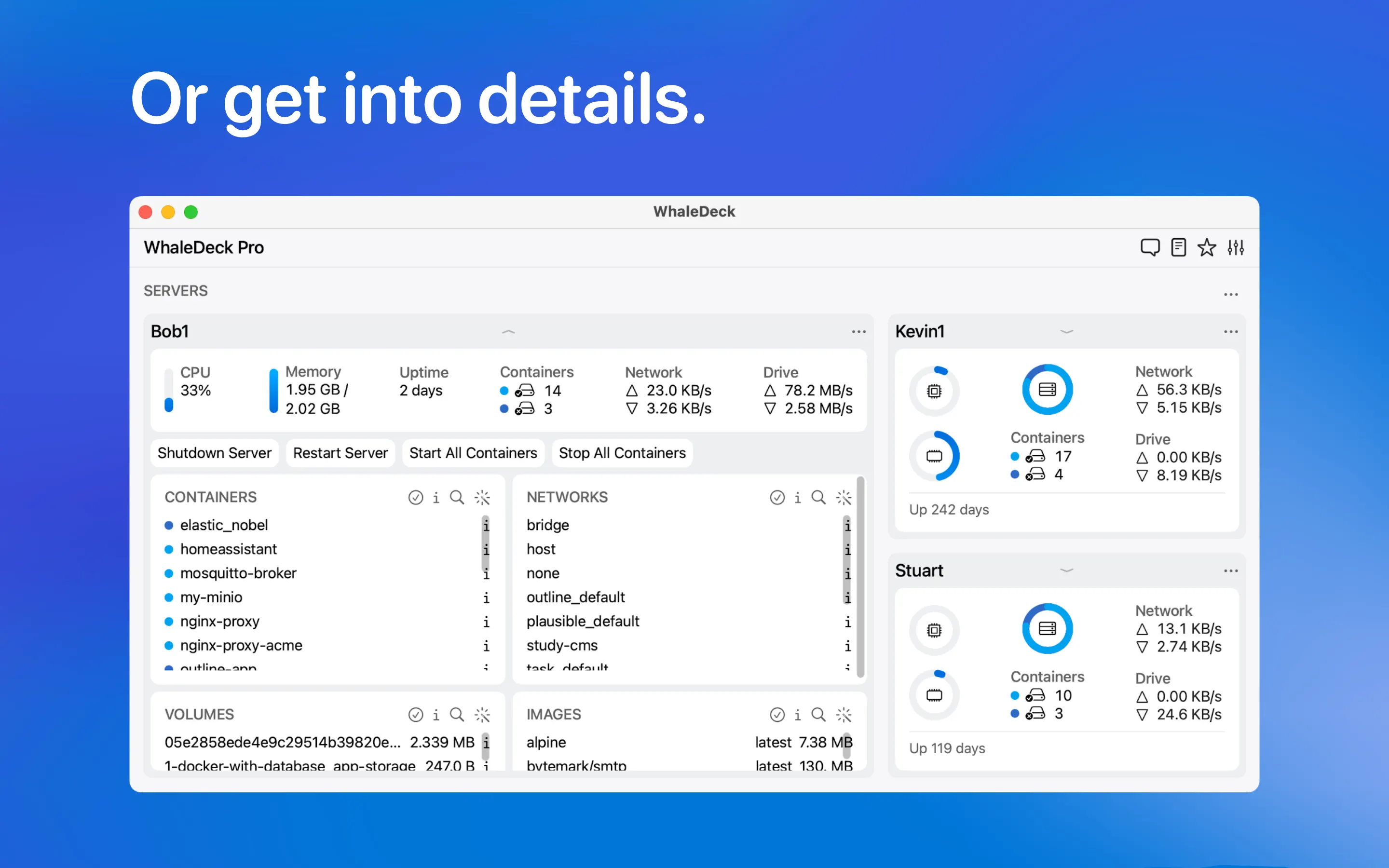
Task: Click the sparkle icon in NETWORKS panel
Action: [844, 497]
